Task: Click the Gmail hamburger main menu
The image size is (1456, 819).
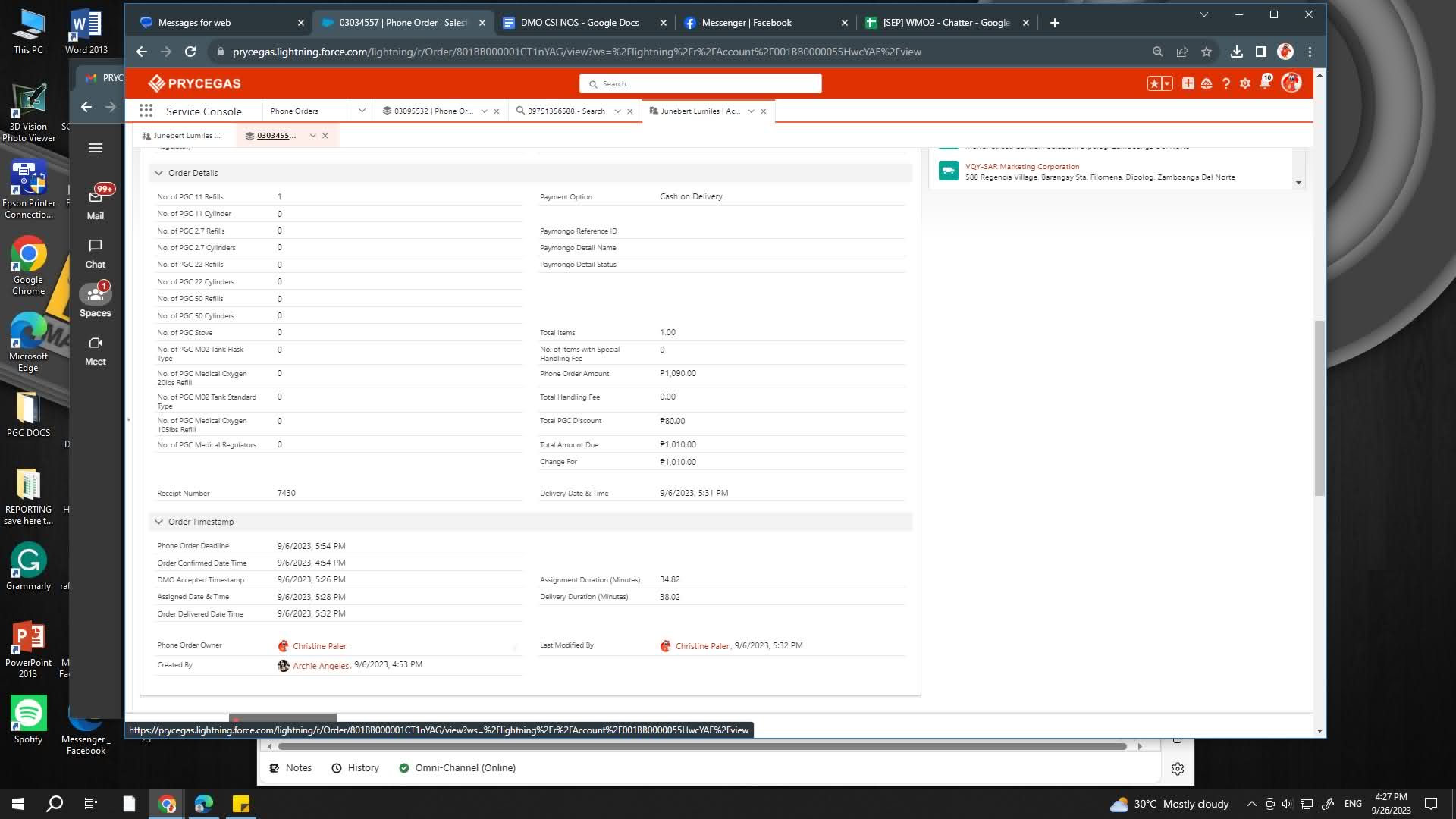Action: point(96,148)
